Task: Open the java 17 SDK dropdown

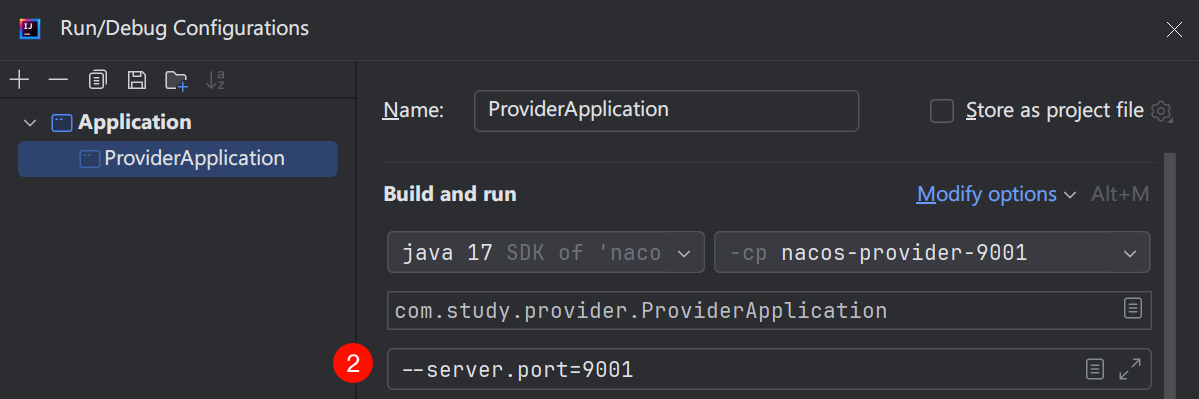Action: [x=545, y=252]
